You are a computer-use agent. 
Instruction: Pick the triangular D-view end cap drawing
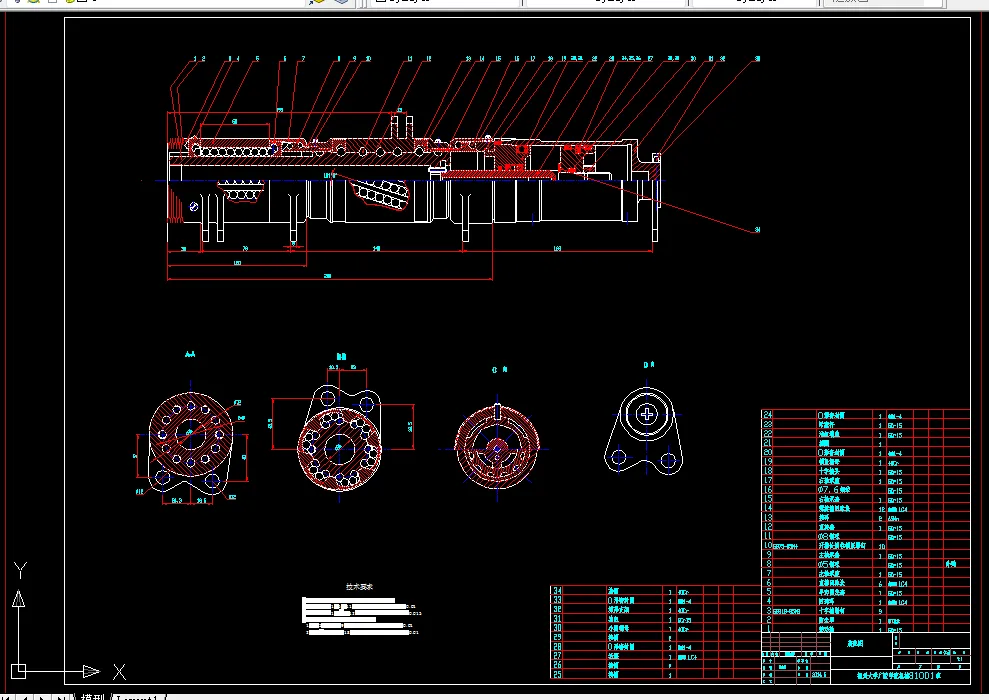646,431
